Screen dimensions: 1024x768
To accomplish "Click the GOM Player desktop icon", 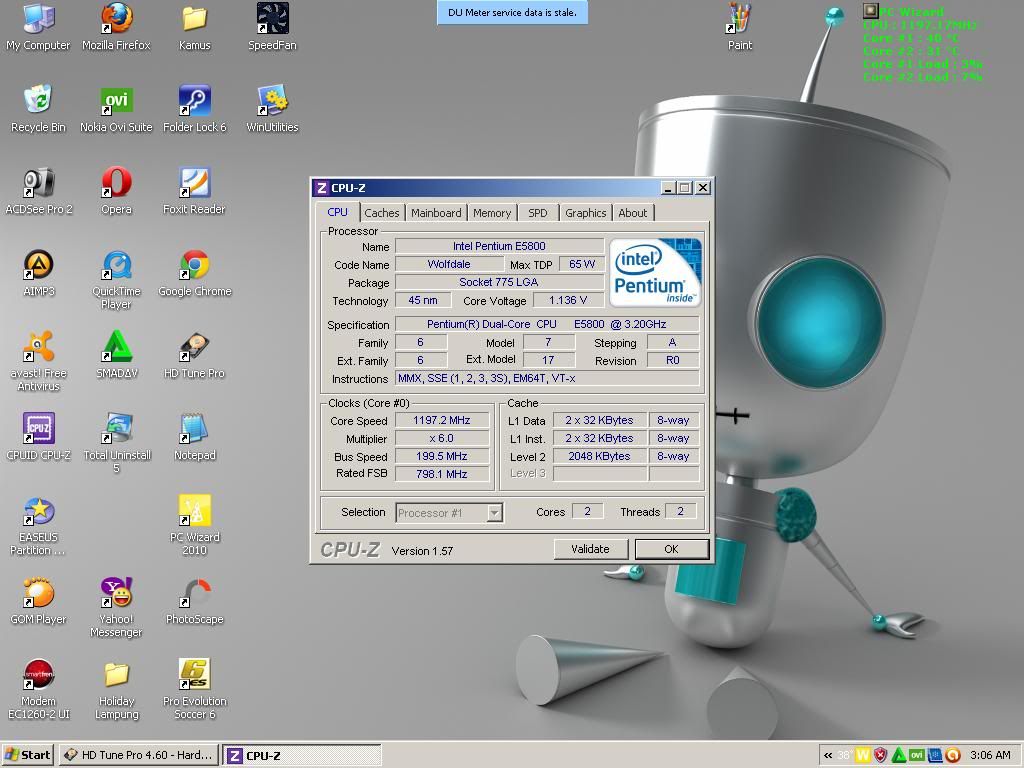I will click(39, 601).
